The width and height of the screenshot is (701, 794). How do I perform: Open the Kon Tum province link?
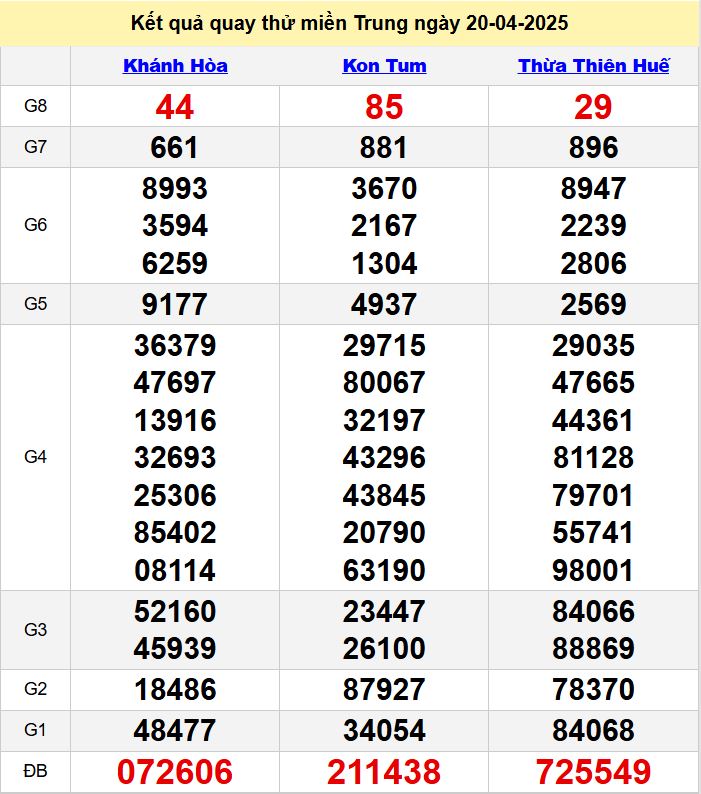pos(384,66)
